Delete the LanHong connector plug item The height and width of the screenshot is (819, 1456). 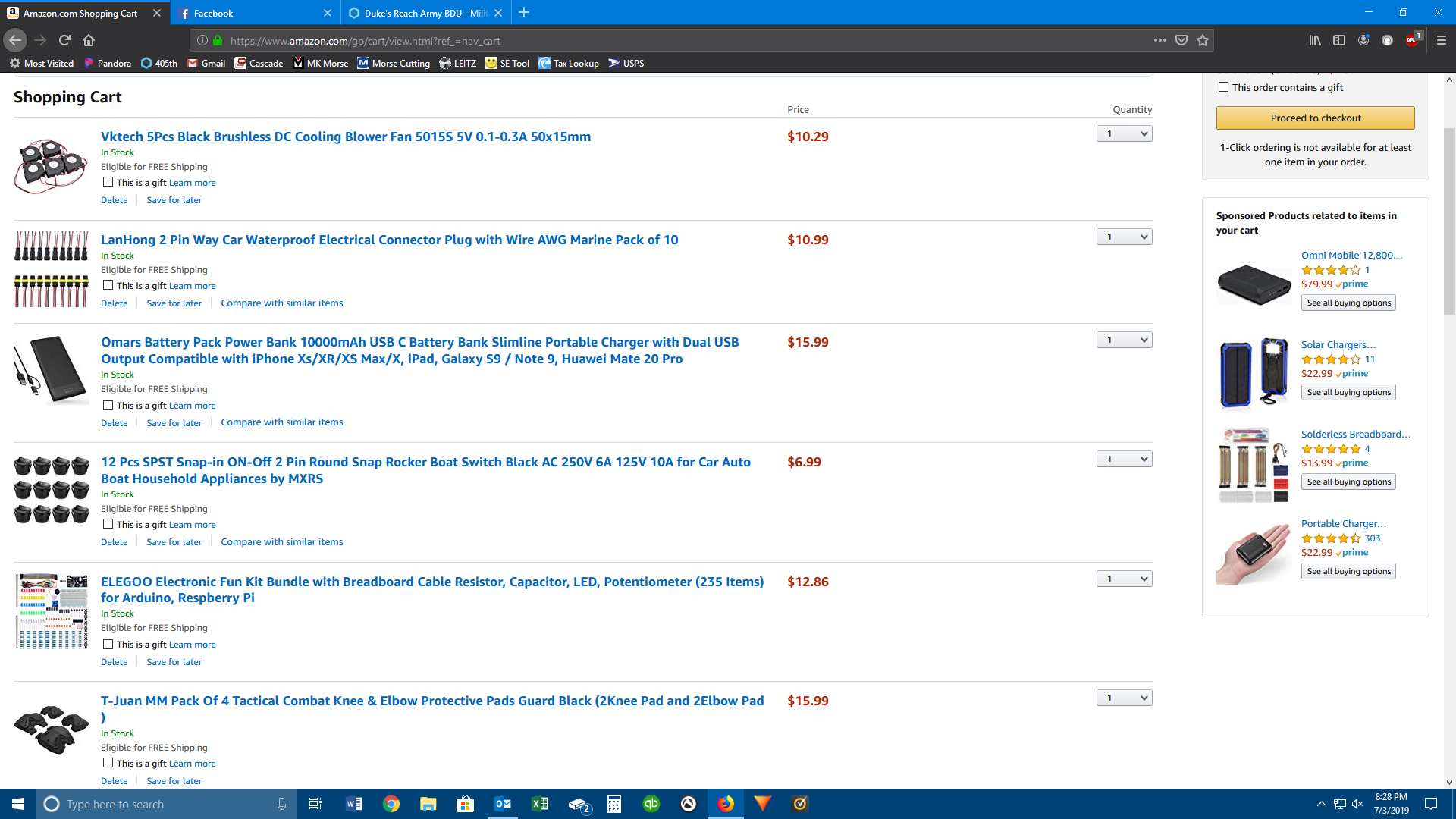114,303
